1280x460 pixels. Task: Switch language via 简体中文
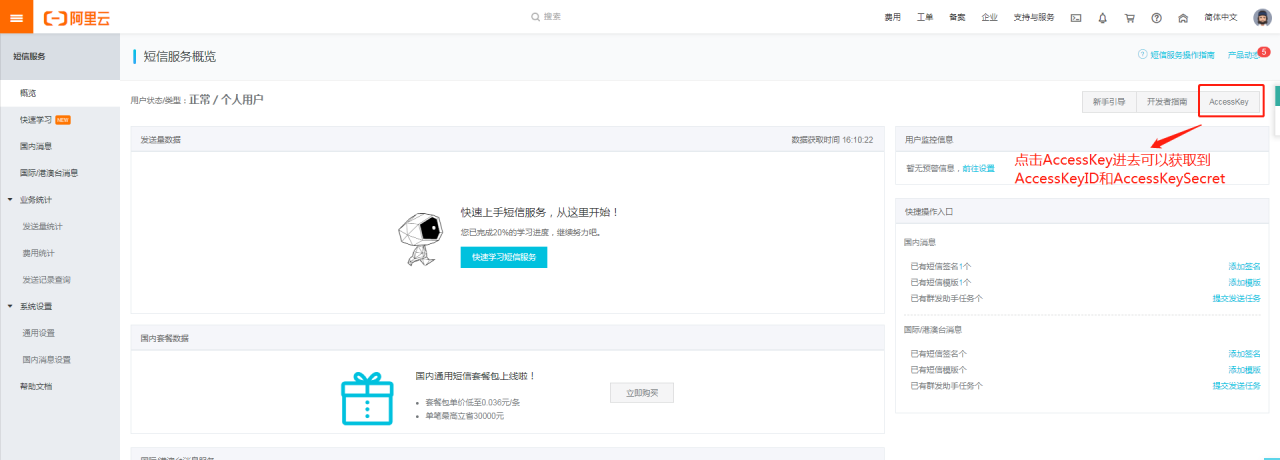1221,17
